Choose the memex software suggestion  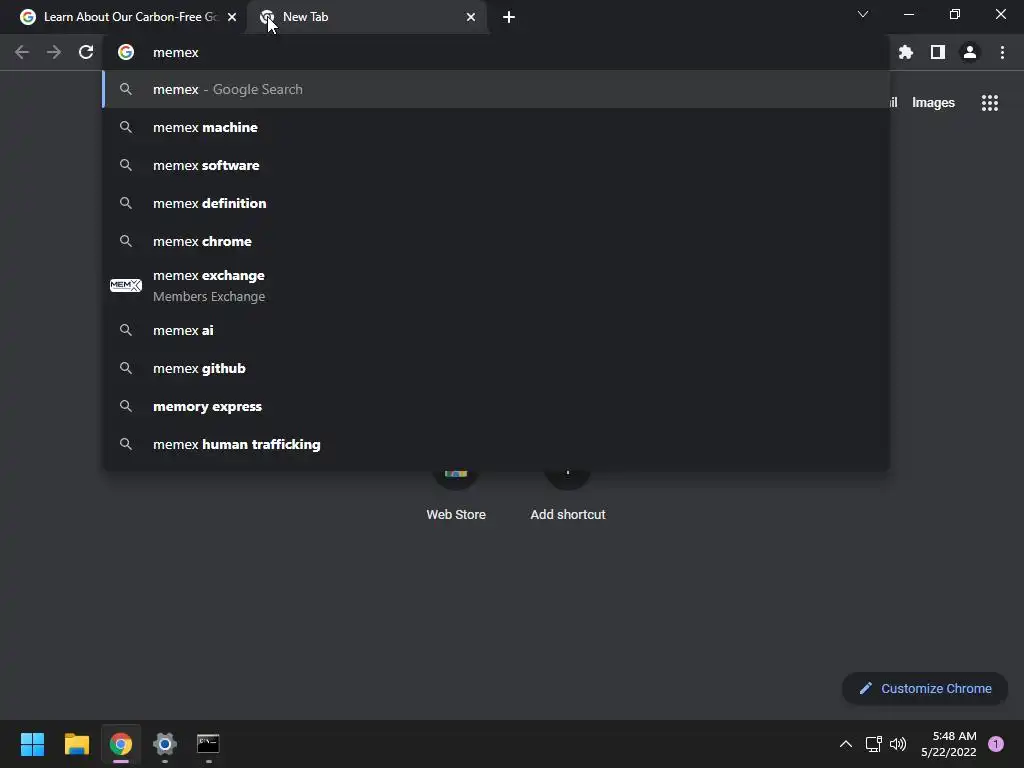496,165
